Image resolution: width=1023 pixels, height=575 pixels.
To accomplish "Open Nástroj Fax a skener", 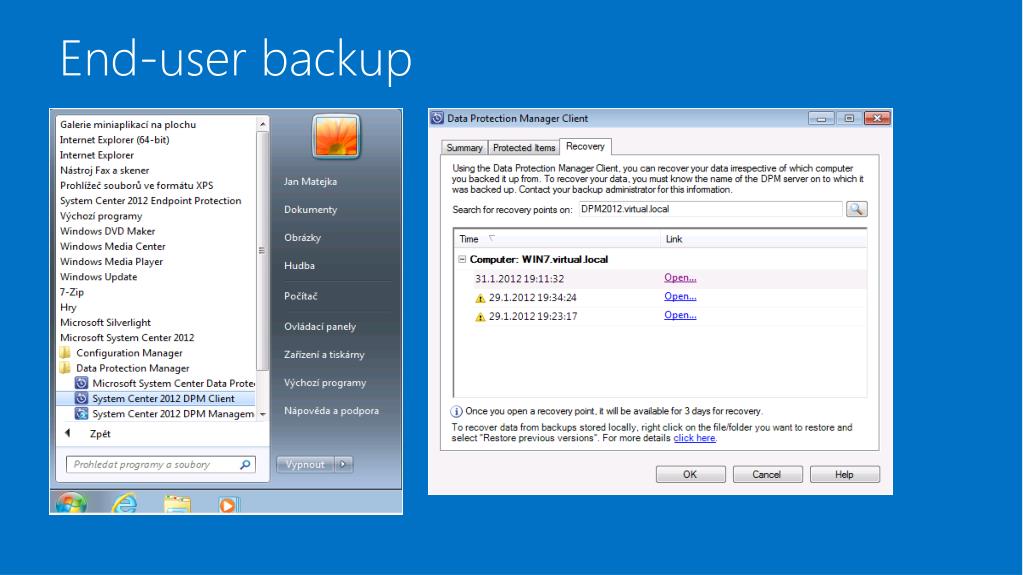I will pos(104,170).
